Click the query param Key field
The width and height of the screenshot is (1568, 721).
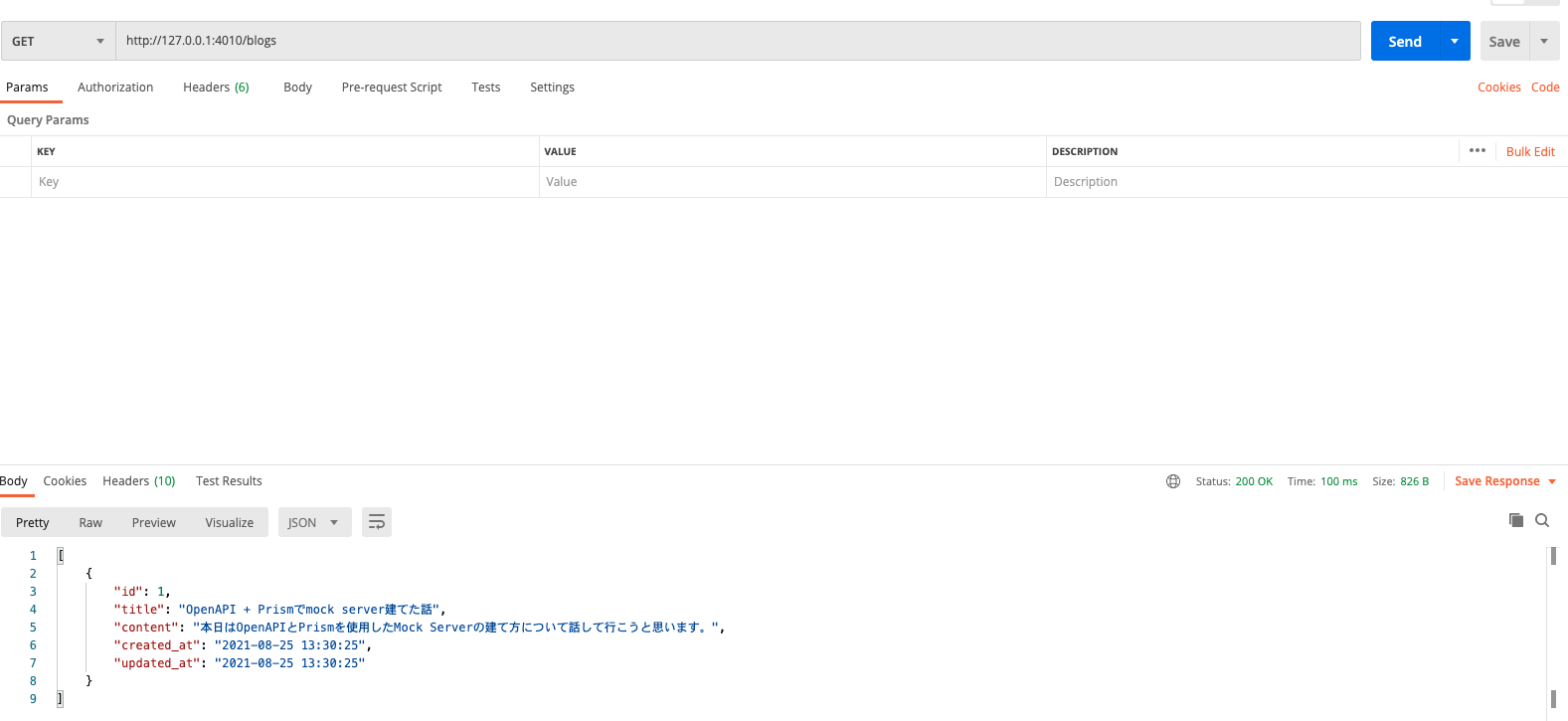283,182
